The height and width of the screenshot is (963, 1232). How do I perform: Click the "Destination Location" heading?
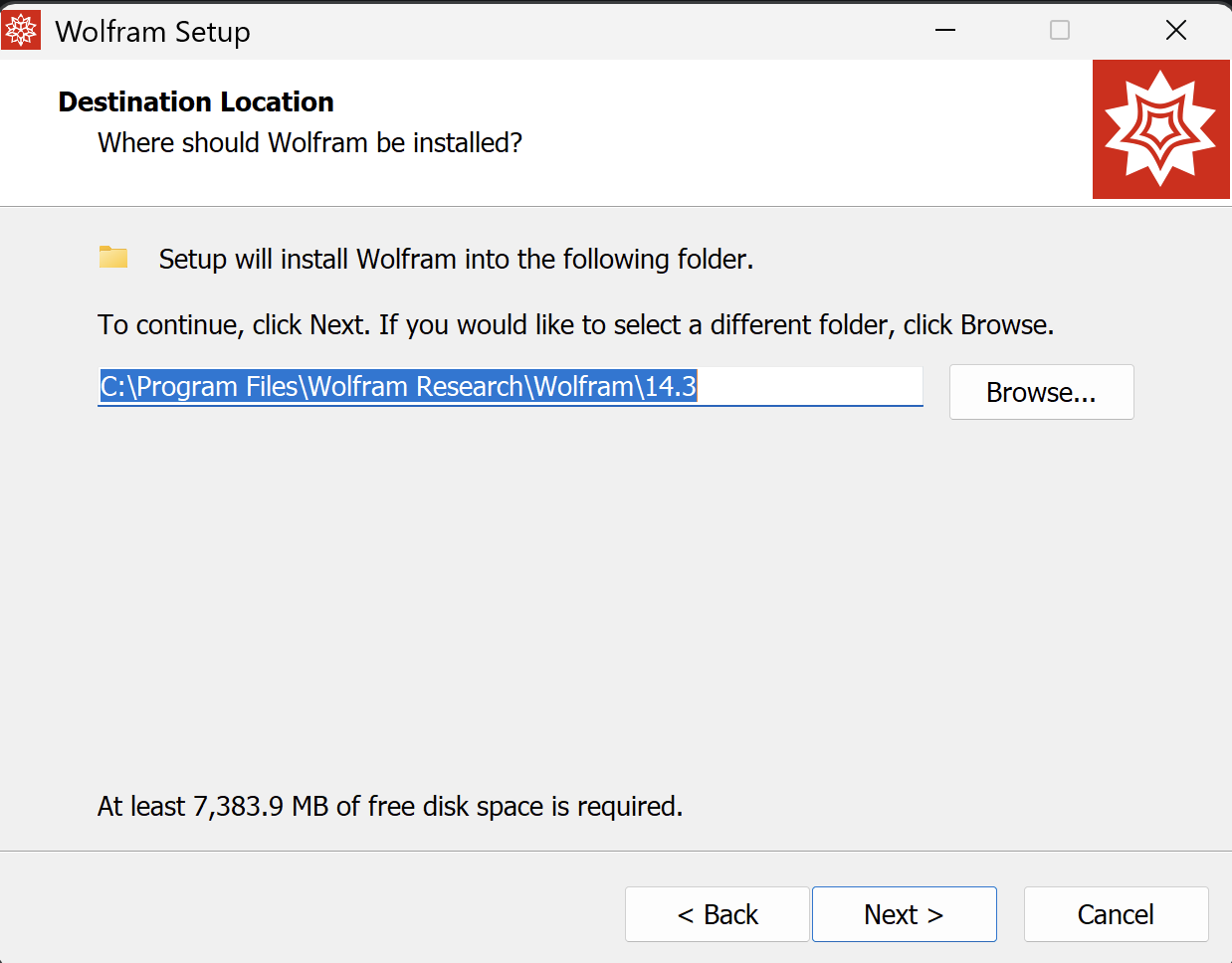tap(196, 101)
